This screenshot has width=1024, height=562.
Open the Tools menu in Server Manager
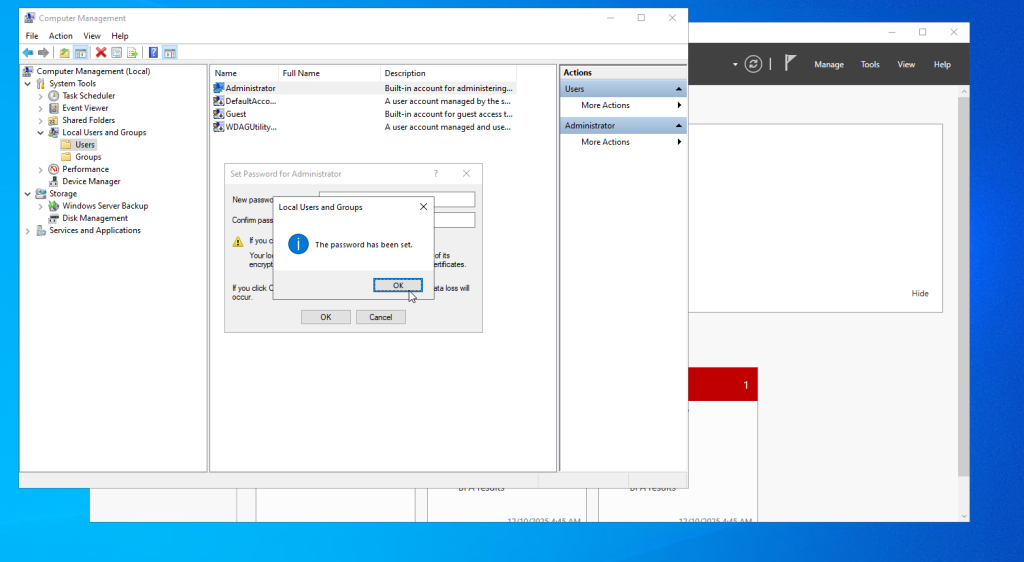[x=870, y=64]
